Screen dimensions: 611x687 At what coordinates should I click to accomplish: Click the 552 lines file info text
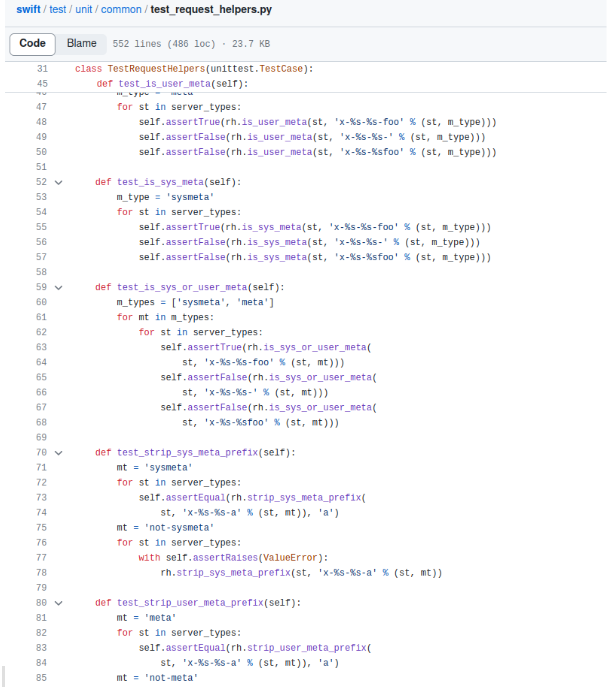click(x=137, y=44)
